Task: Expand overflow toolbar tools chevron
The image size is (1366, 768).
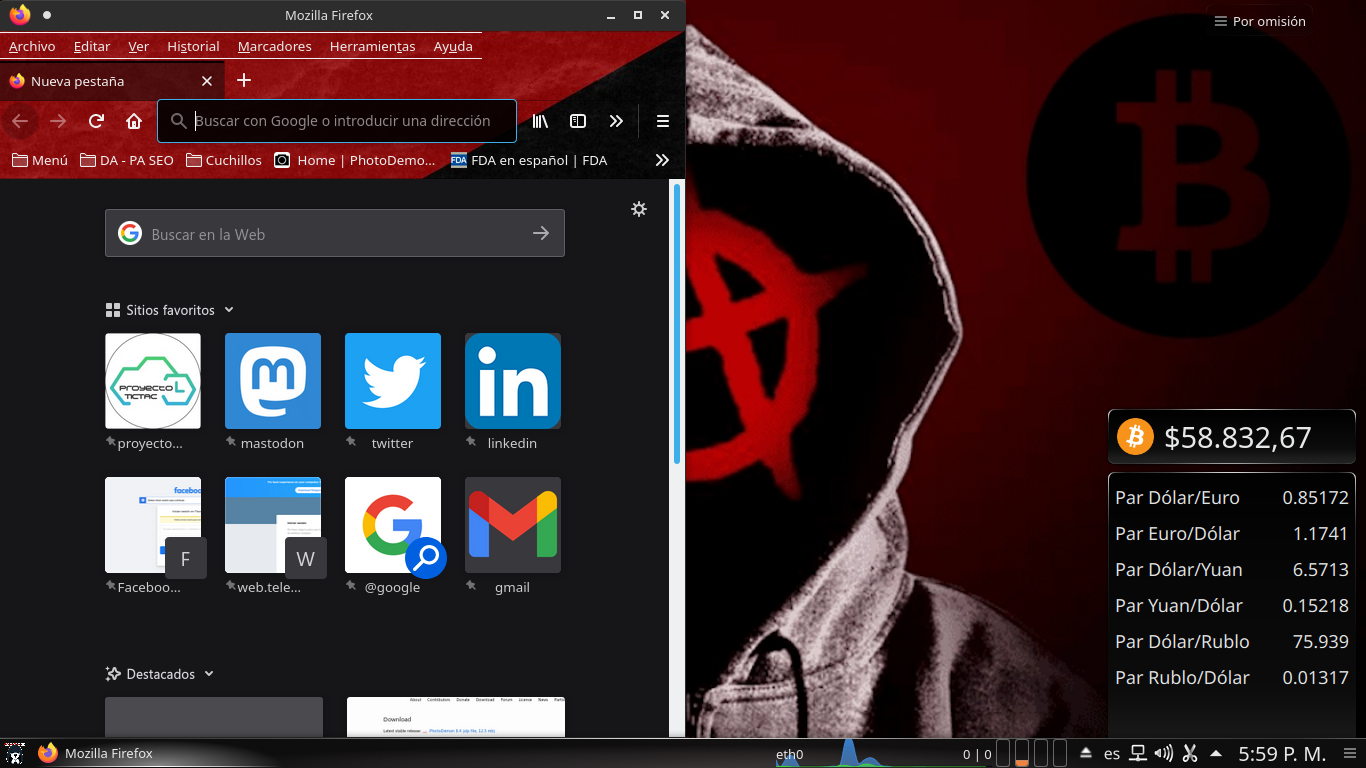Action: point(616,121)
